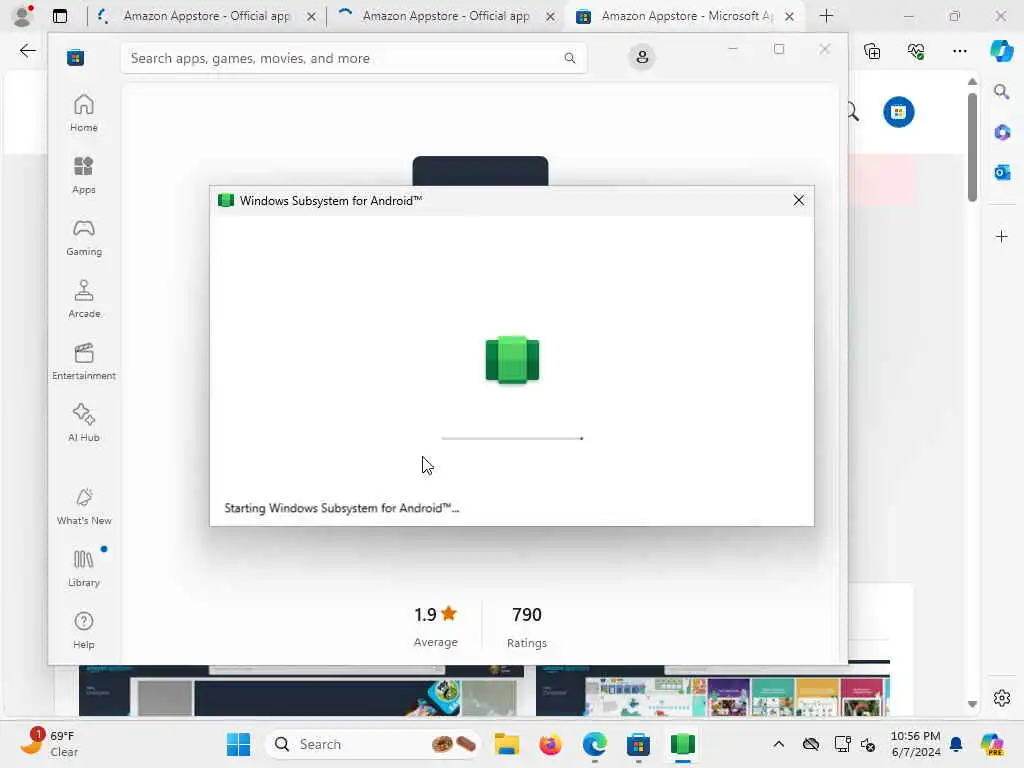Image resolution: width=1024 pixels, height=768 pixels.
Task: Open Windows Start menu
Action: (238, 744)
